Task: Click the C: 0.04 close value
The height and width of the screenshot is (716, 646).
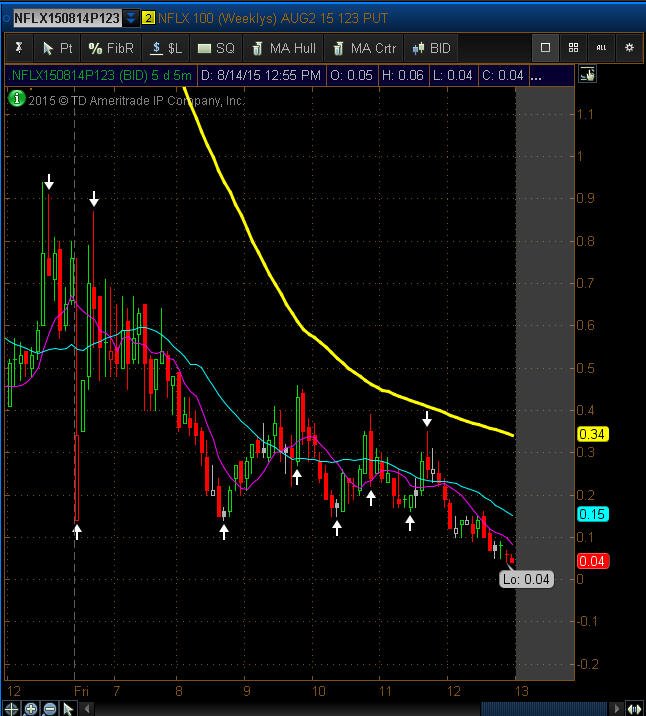Action: point(503,75)
